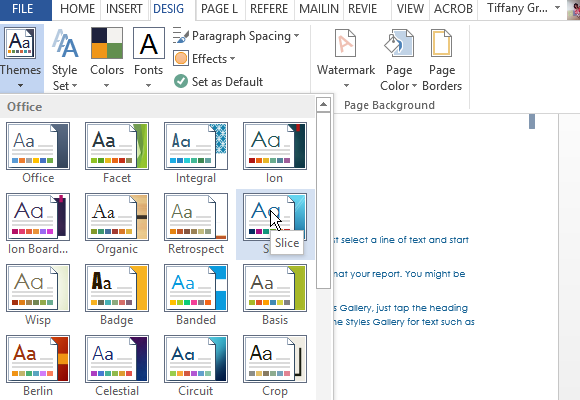580x400 pixels.
Task: Open the ACROBAT tab
Action: (453, 9)
